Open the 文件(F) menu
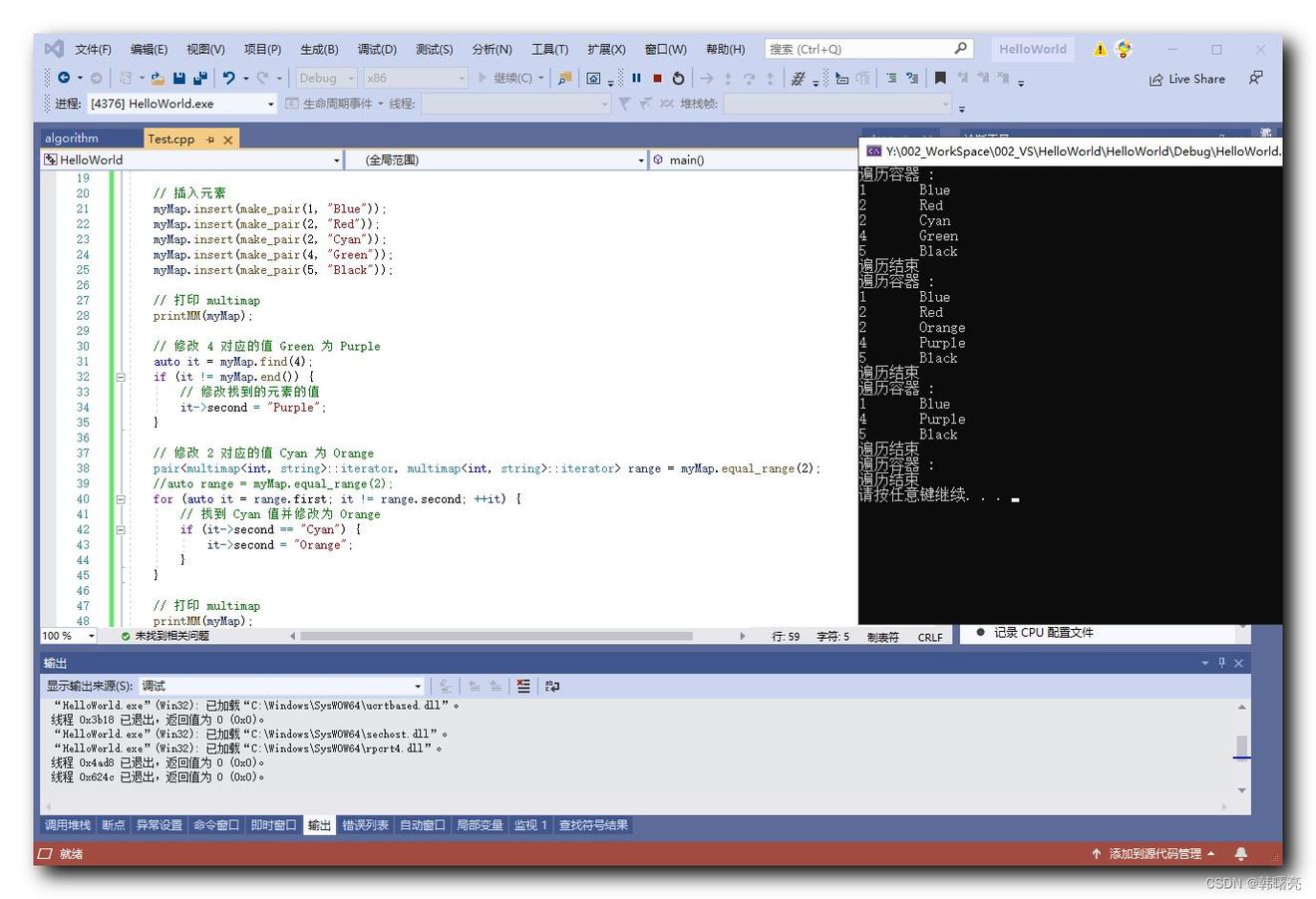1316x899 pixels. tap(92, 49)
